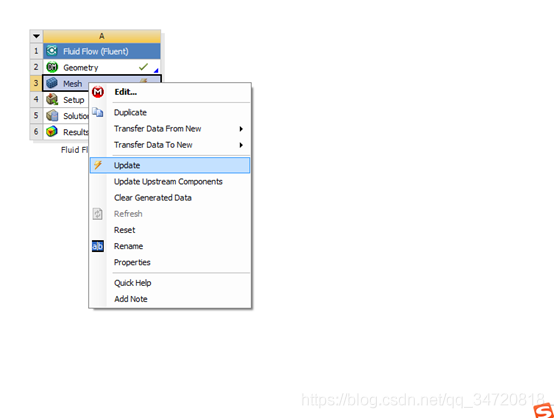The width and height of the screenshot is (554, 418).
Task: Click the lightning bolt Update icon
Action: pos(98,165)
